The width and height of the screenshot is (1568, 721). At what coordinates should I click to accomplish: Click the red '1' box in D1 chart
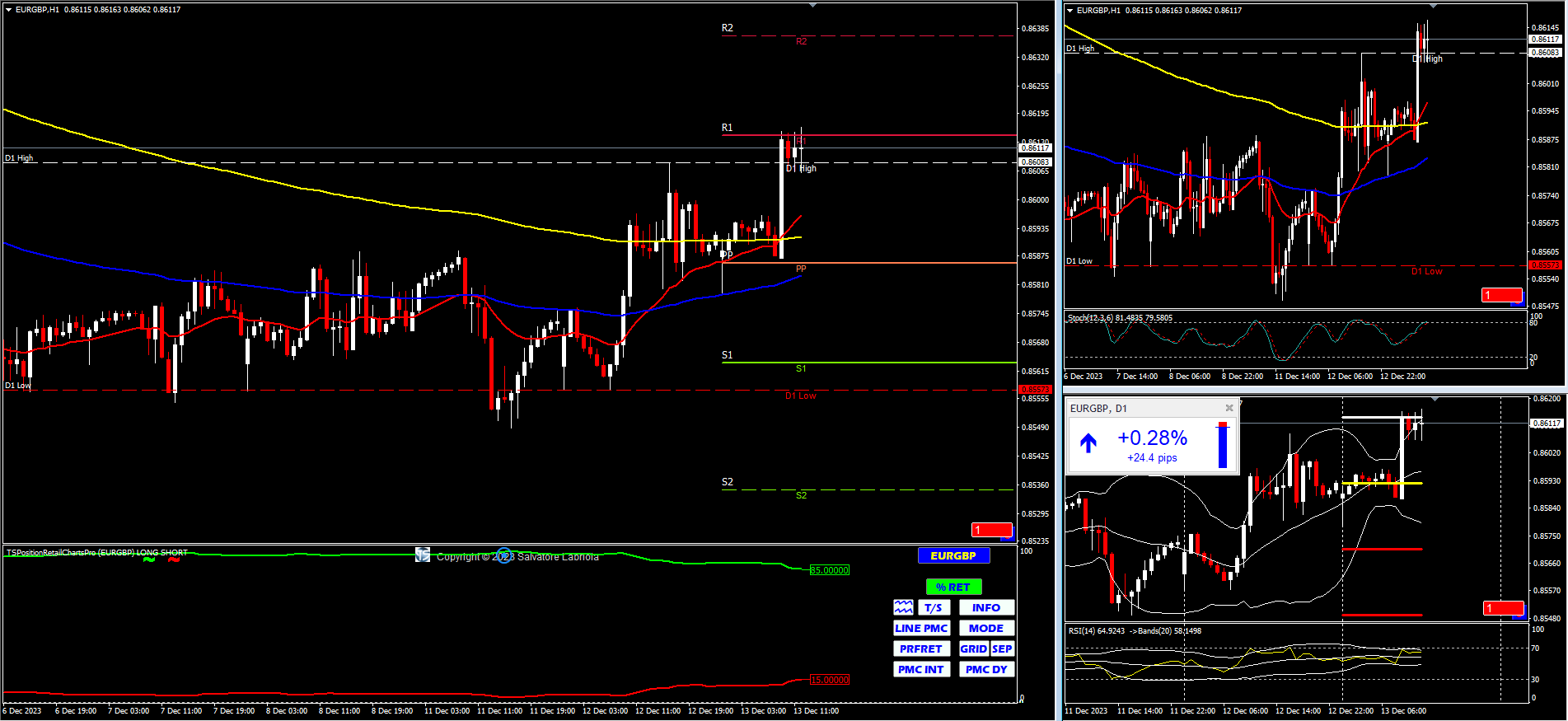[x=1503, y=608]
